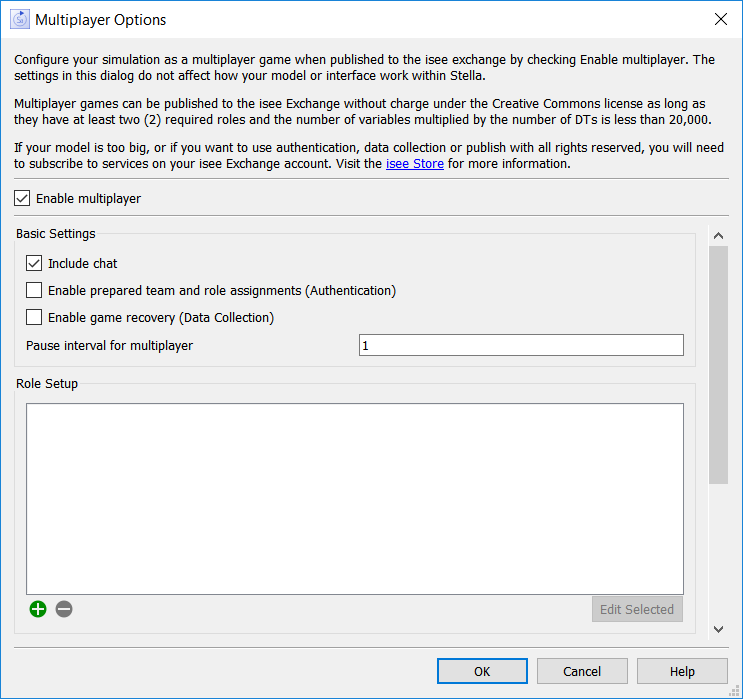
Task: Enable game recovery (Data Collection)
Action: tap(34, 317)
